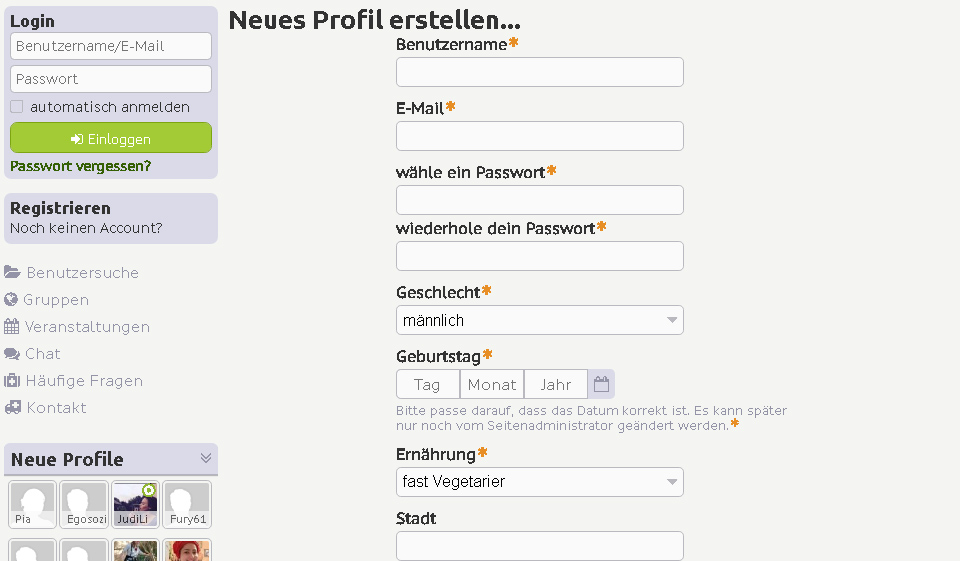Click the Häufige Fragen medkit icon

(12, 381)
